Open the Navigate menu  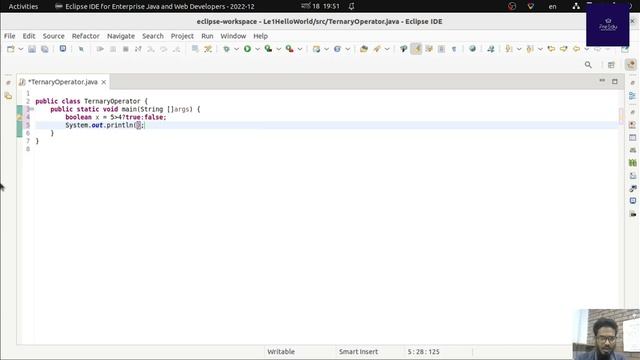click(x=121, y=36)
